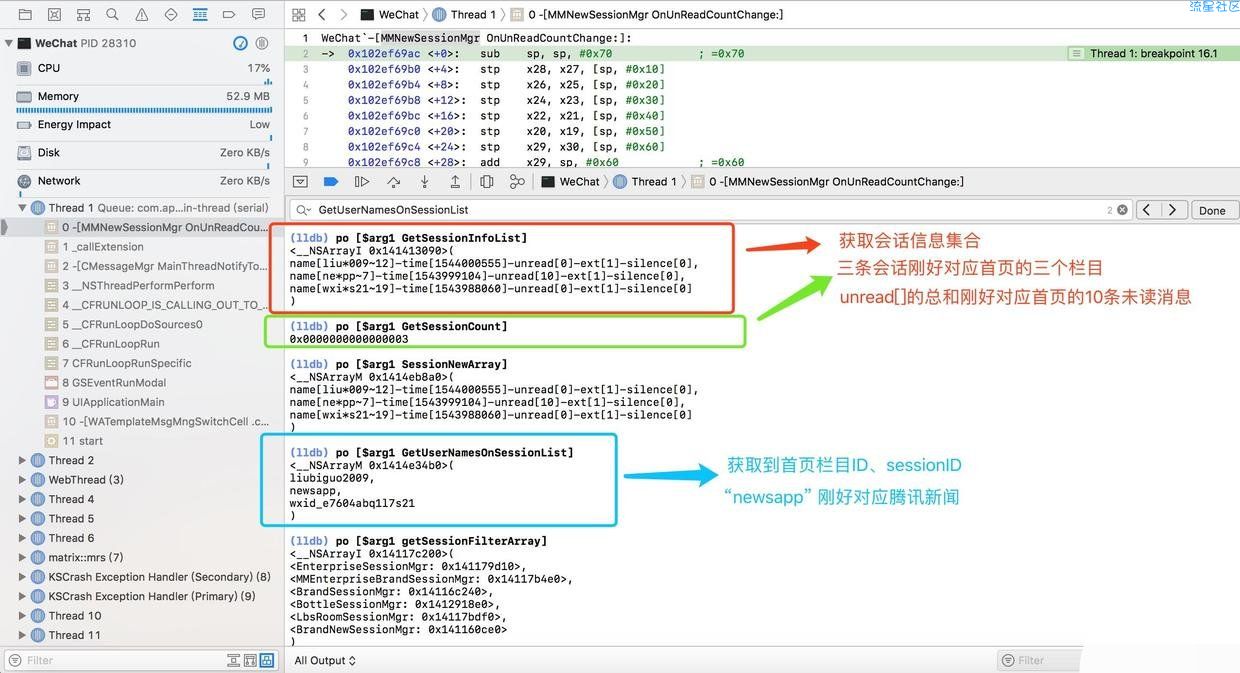
Task: Click the Thread 1 breakpoint 16.1 annotation
Action: tap(1151, 54)
